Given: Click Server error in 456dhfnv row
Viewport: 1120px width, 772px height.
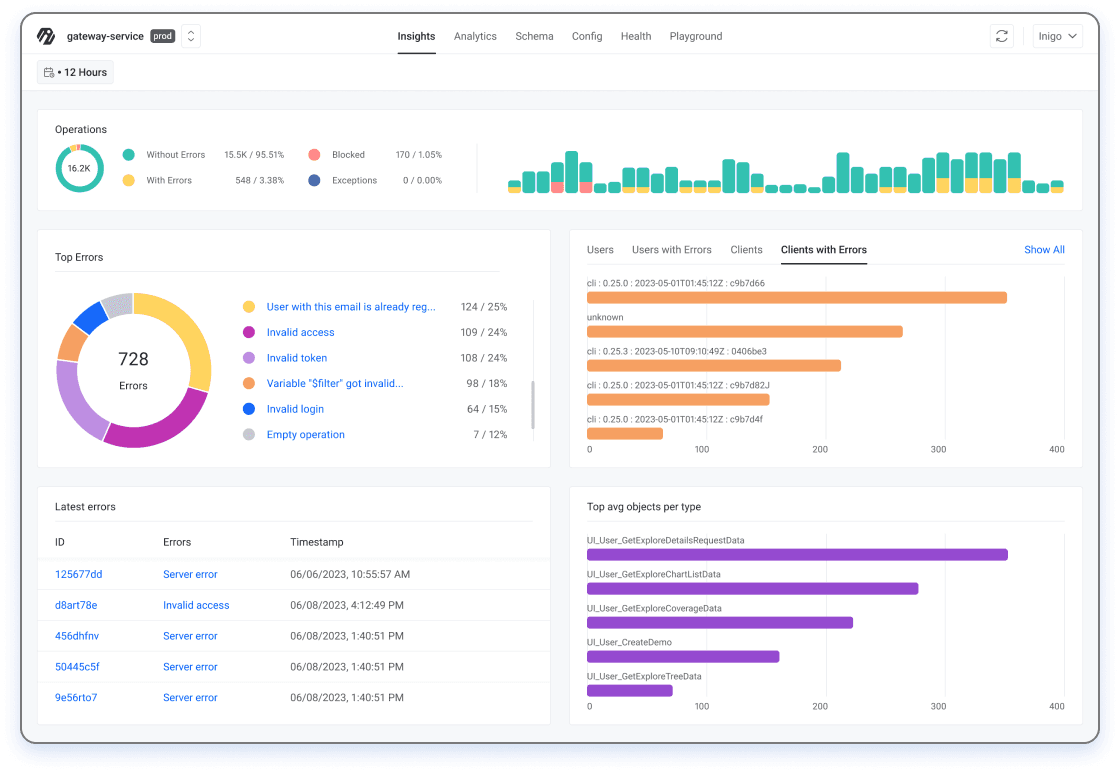Looking at the screenshot, I should click(190, 636).
